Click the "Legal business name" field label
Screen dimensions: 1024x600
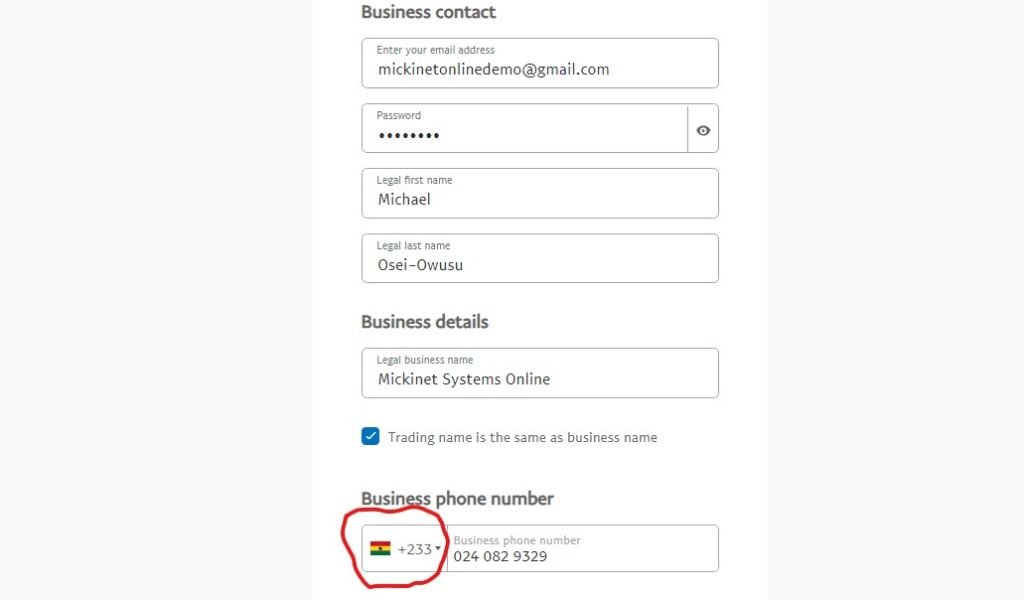click(x=424, y=360)
